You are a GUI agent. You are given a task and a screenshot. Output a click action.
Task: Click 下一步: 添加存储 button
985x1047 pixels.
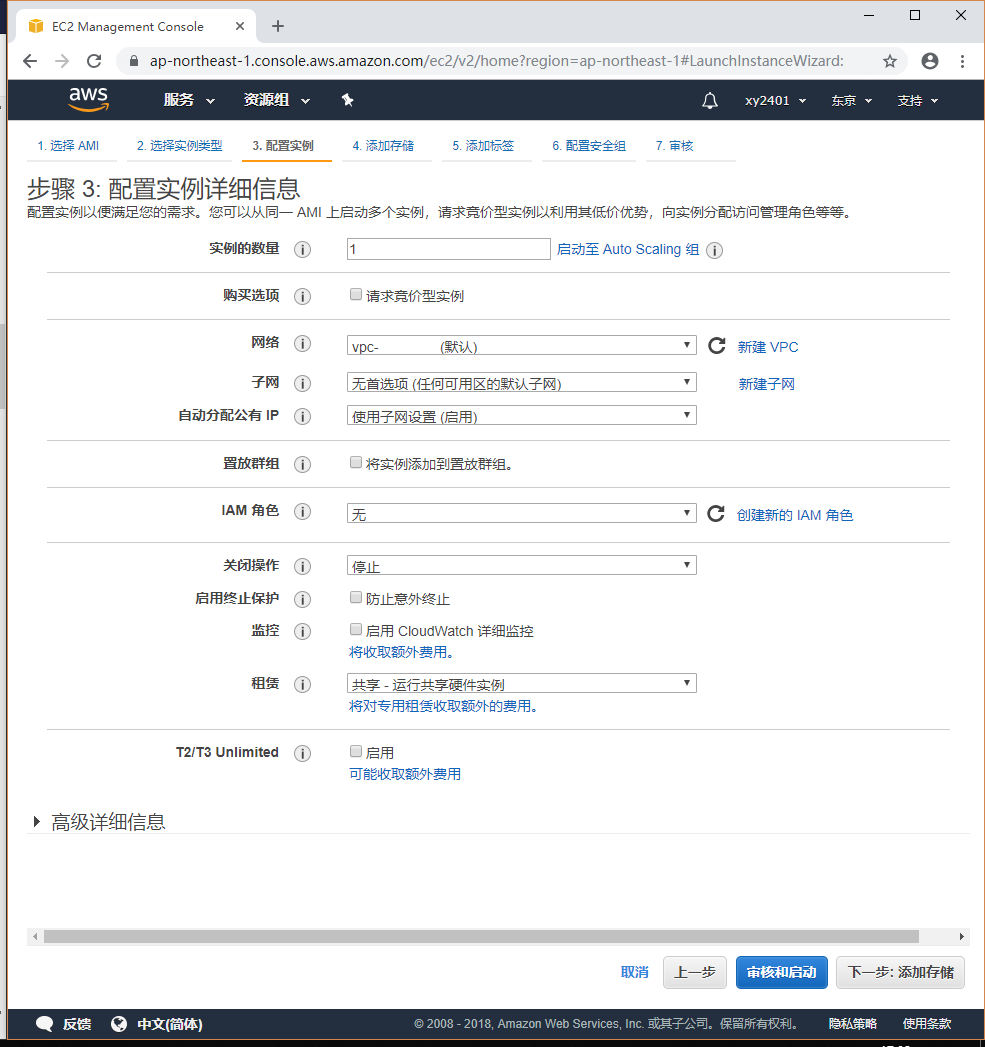tap(900, 972)
